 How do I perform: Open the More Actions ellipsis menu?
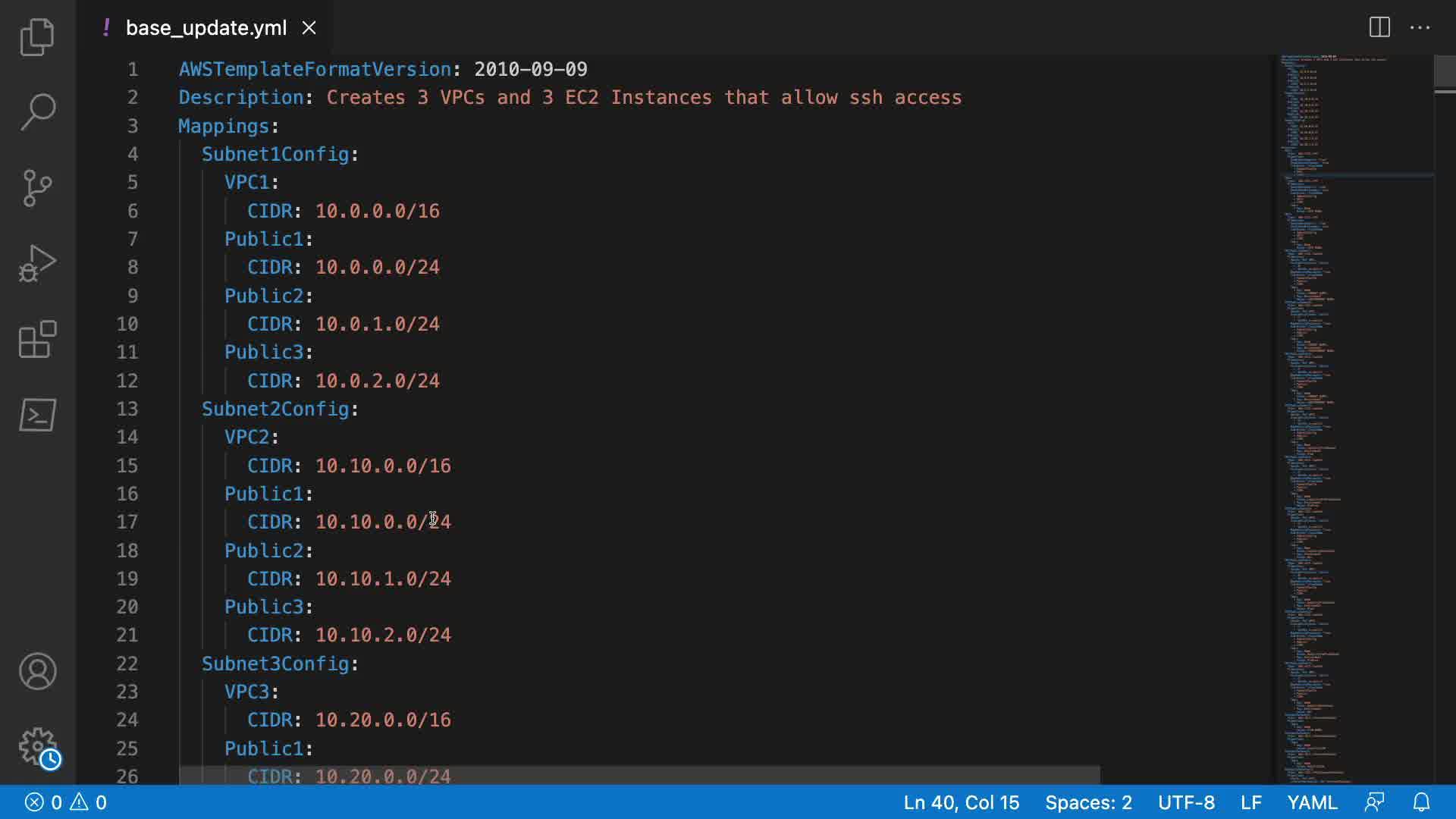[1420, 27]
